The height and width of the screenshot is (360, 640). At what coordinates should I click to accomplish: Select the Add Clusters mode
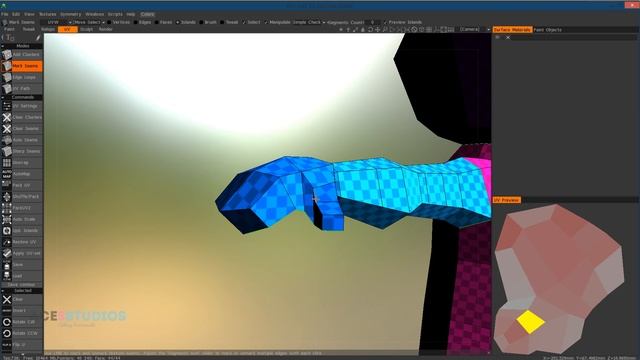click(x=22, y=54)
